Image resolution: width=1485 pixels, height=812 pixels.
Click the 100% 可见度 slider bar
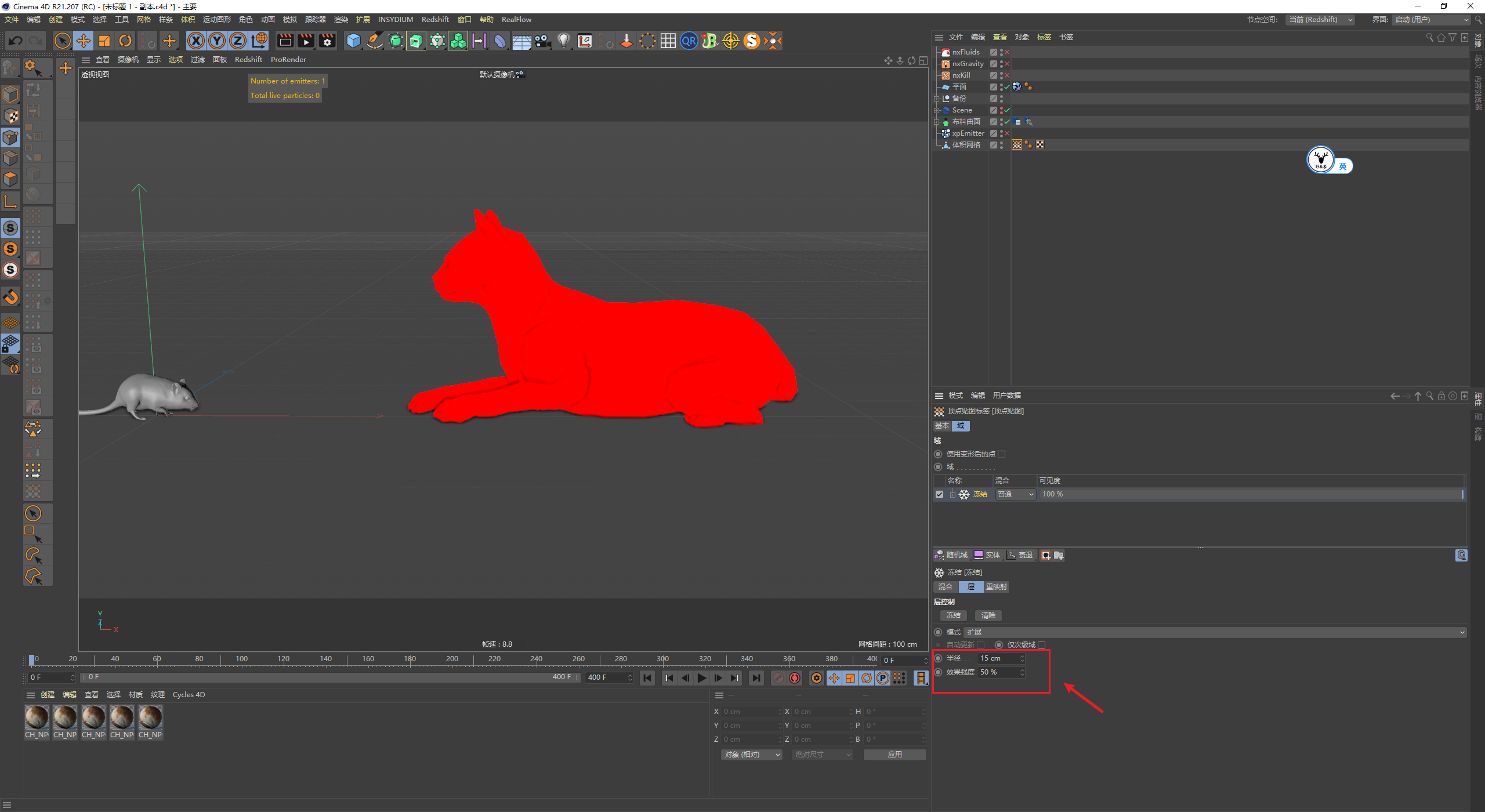tap(1250, 494)
